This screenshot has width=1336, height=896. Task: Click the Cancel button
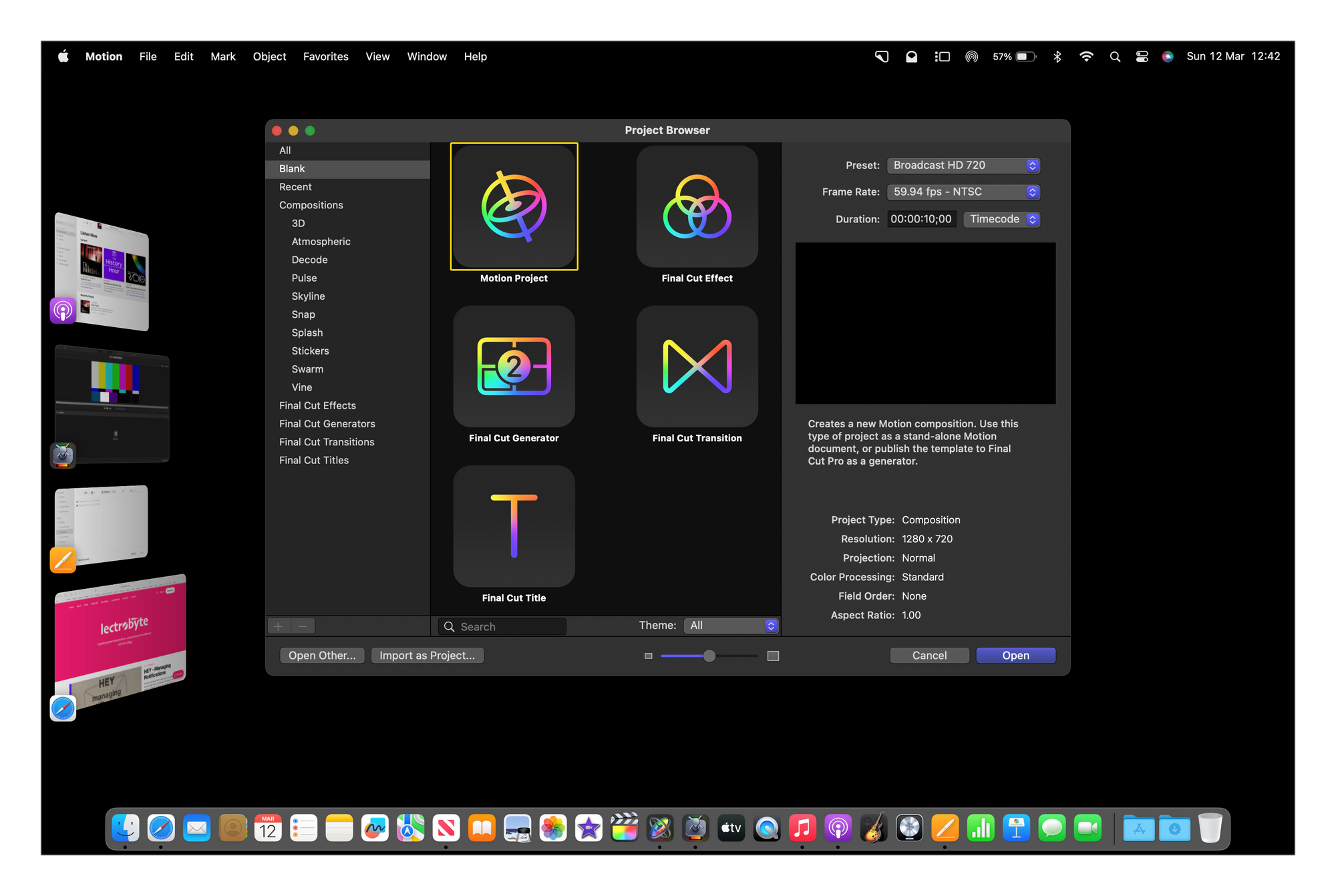[929, 656]
